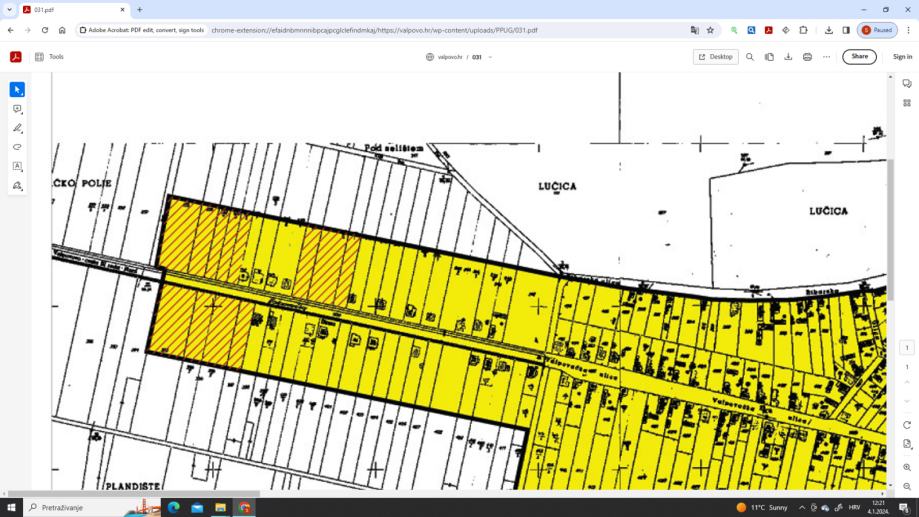Open the fill and sign tool
Viewport: 919px width, 517px height.
pos(17,186)
